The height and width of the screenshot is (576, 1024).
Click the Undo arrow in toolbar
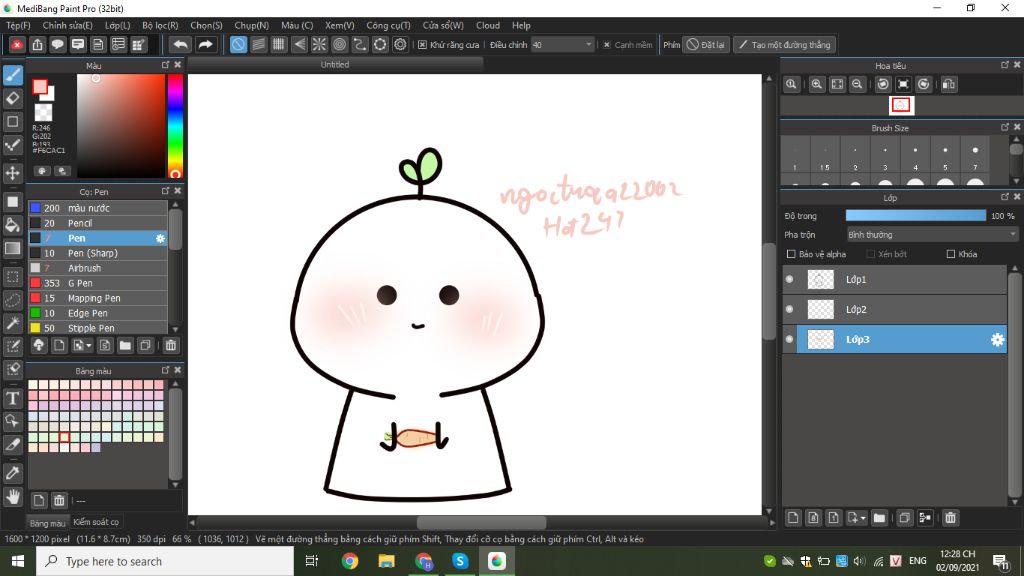coord(180,44)
